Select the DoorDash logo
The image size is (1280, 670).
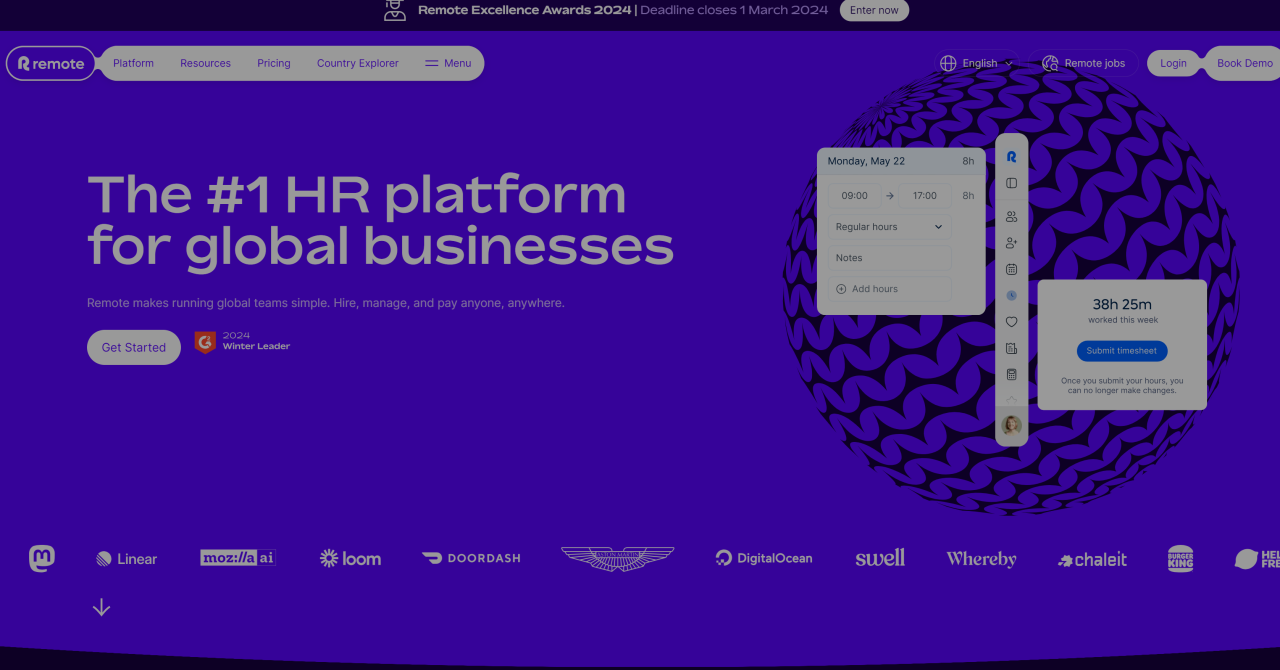471,558
